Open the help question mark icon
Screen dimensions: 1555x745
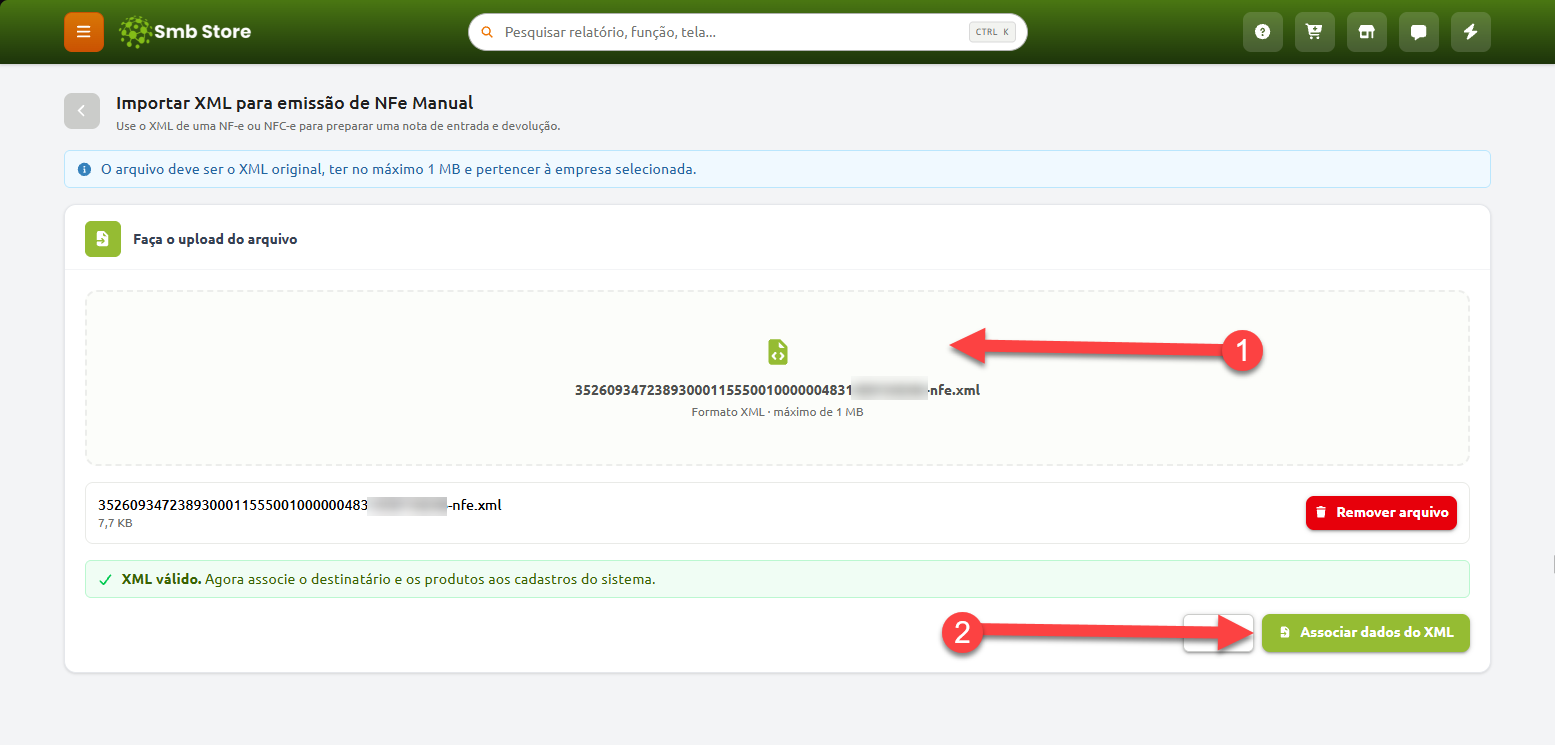point(1263,32)
